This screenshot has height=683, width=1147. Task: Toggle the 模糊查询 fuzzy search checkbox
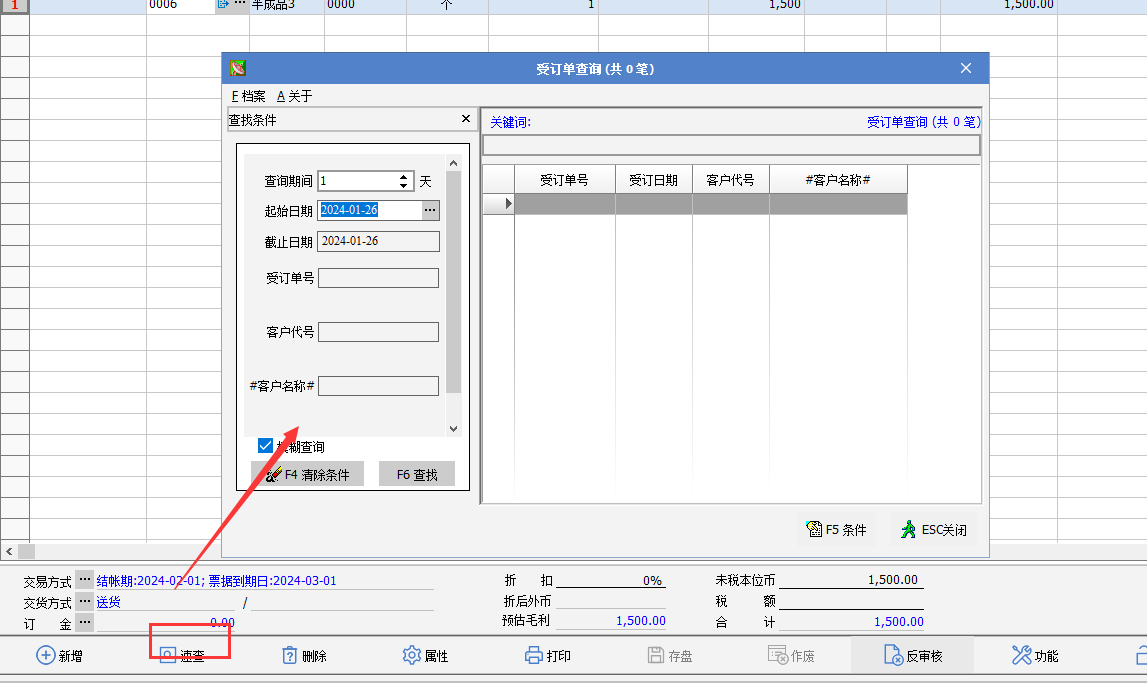(x=266, y=446)
